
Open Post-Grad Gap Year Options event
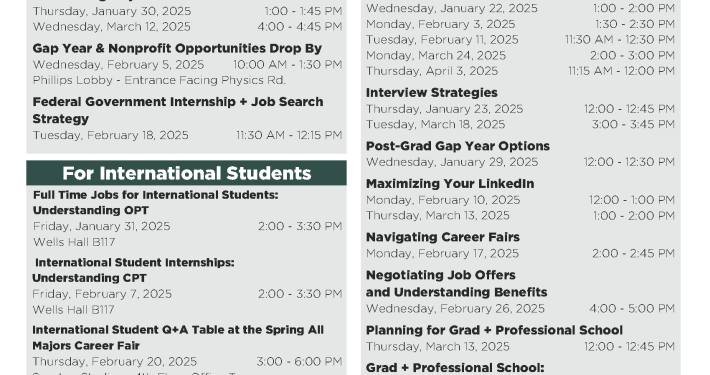(457, 146)
